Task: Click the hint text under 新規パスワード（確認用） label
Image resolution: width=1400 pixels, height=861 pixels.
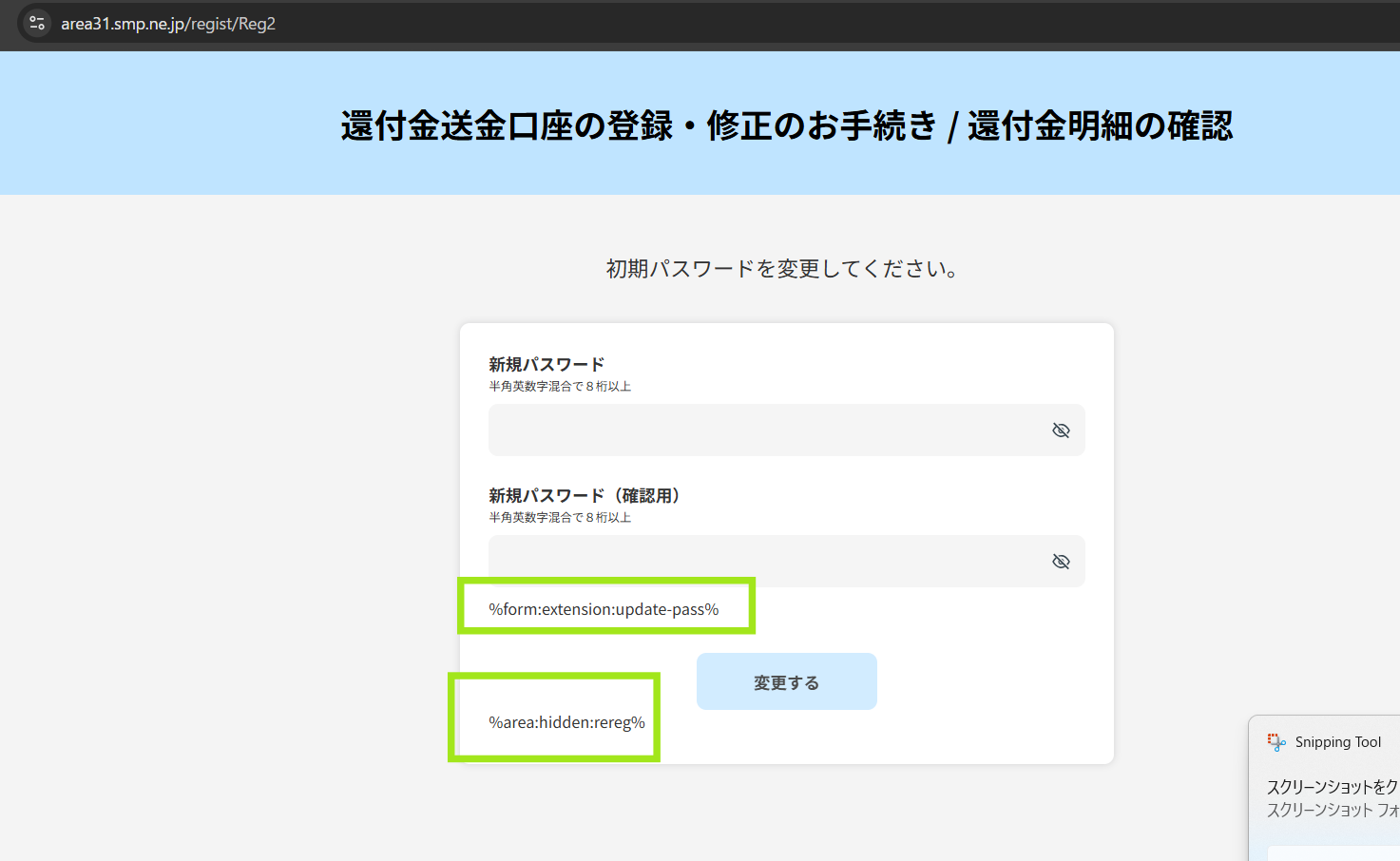Action: [x=560, y=517]
